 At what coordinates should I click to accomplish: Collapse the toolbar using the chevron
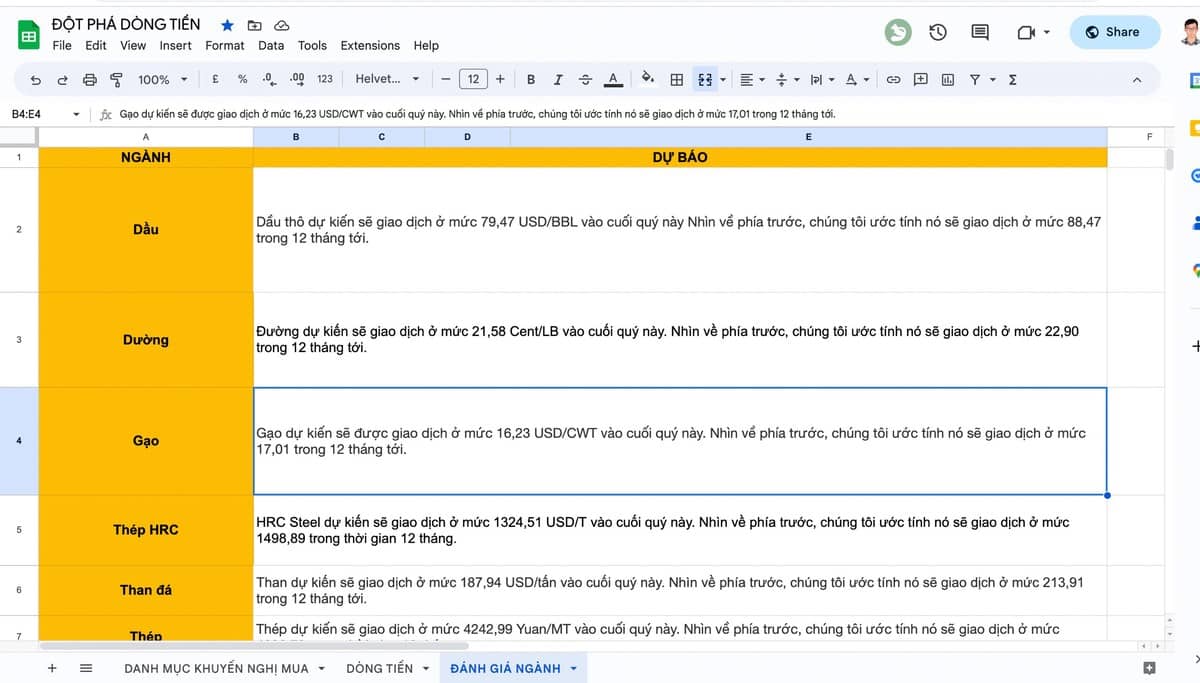pos(1137,78)
